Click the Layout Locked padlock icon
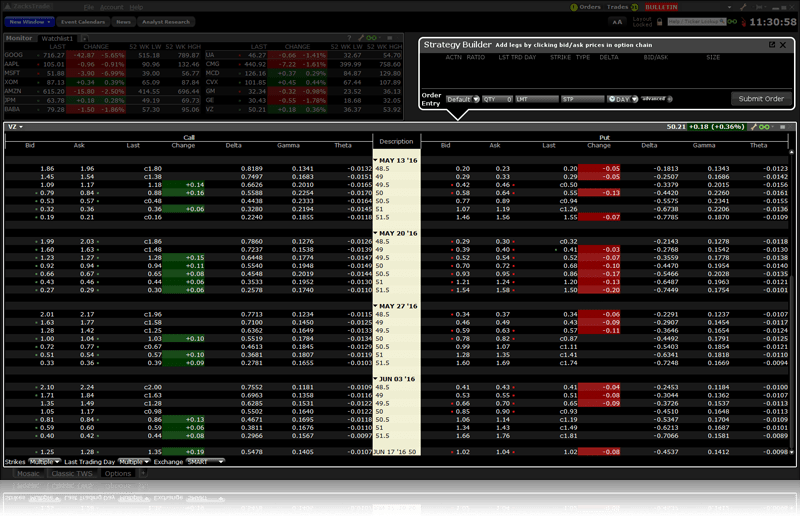This screenshot has width=800, height=520. tap(659, 22)
